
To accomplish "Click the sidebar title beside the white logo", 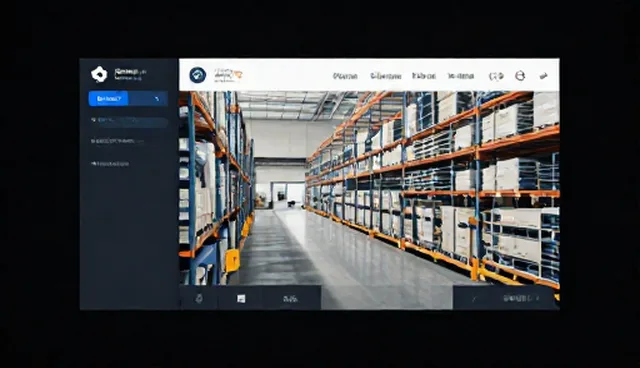I will 130,74.
